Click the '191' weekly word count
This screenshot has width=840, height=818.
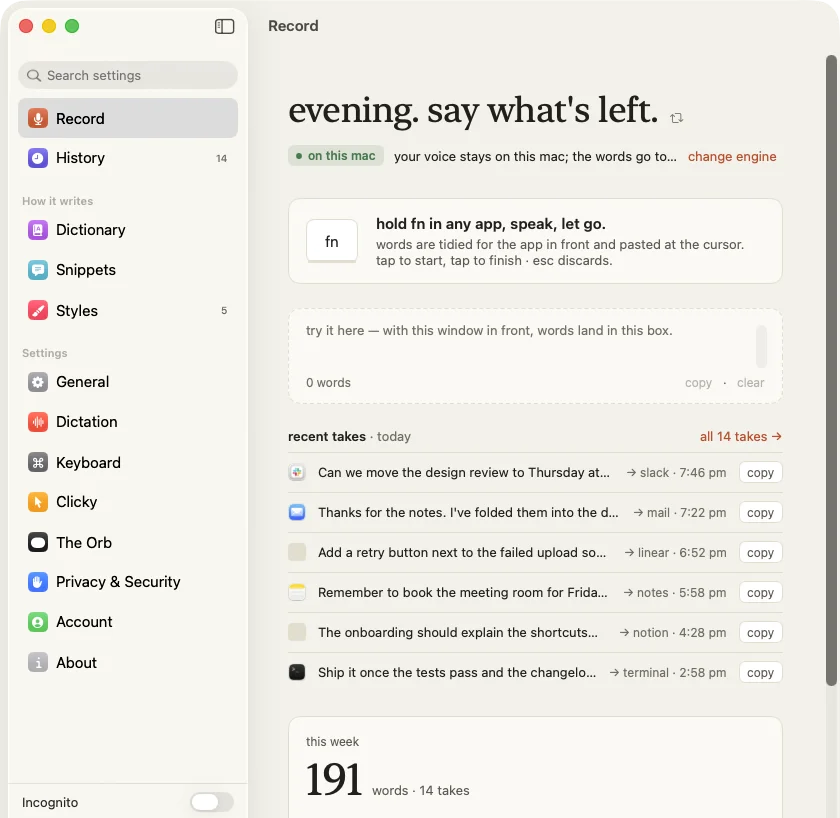tap(334, 779)
